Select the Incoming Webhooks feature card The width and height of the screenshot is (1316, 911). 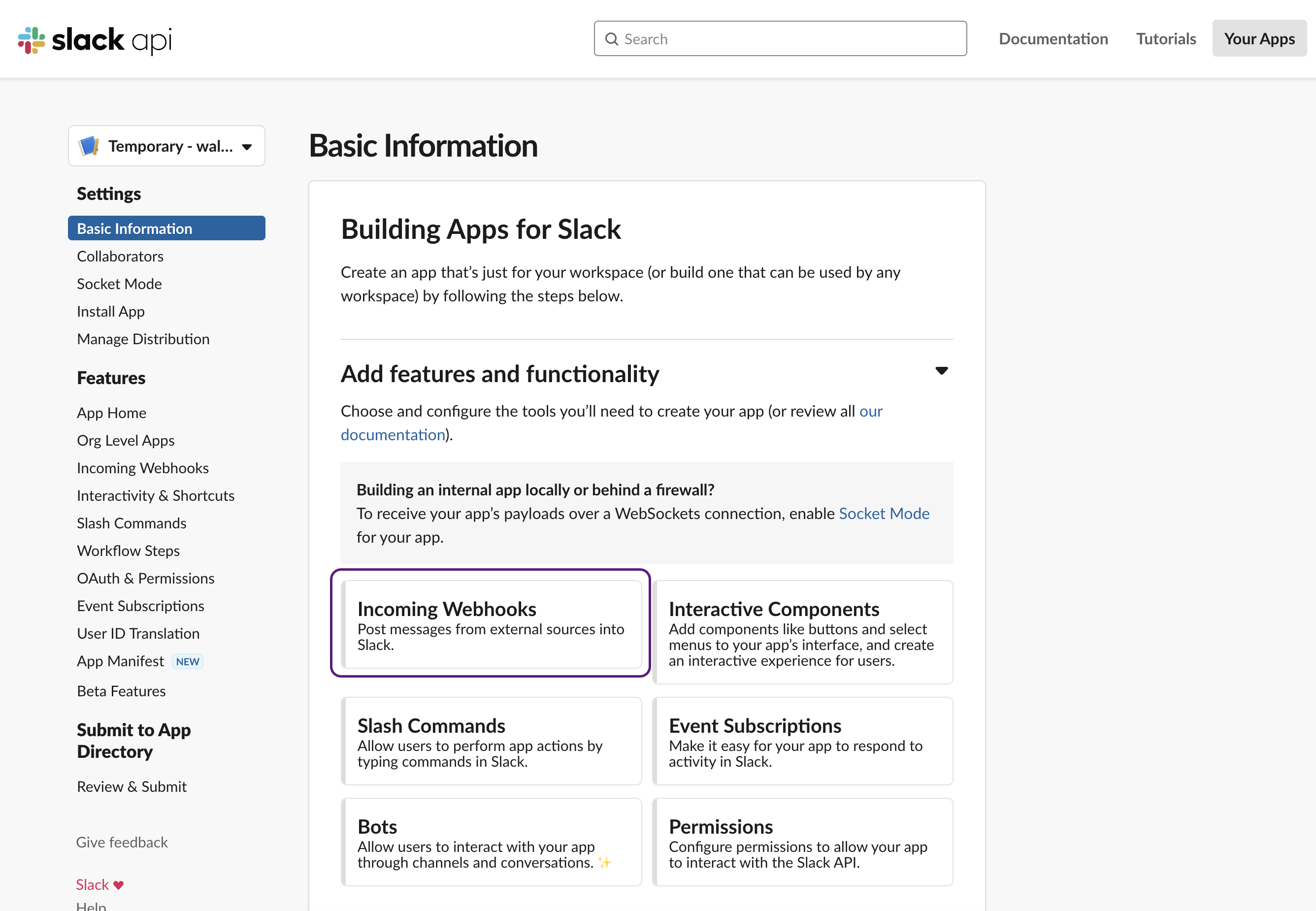click(x=492, y=624)
